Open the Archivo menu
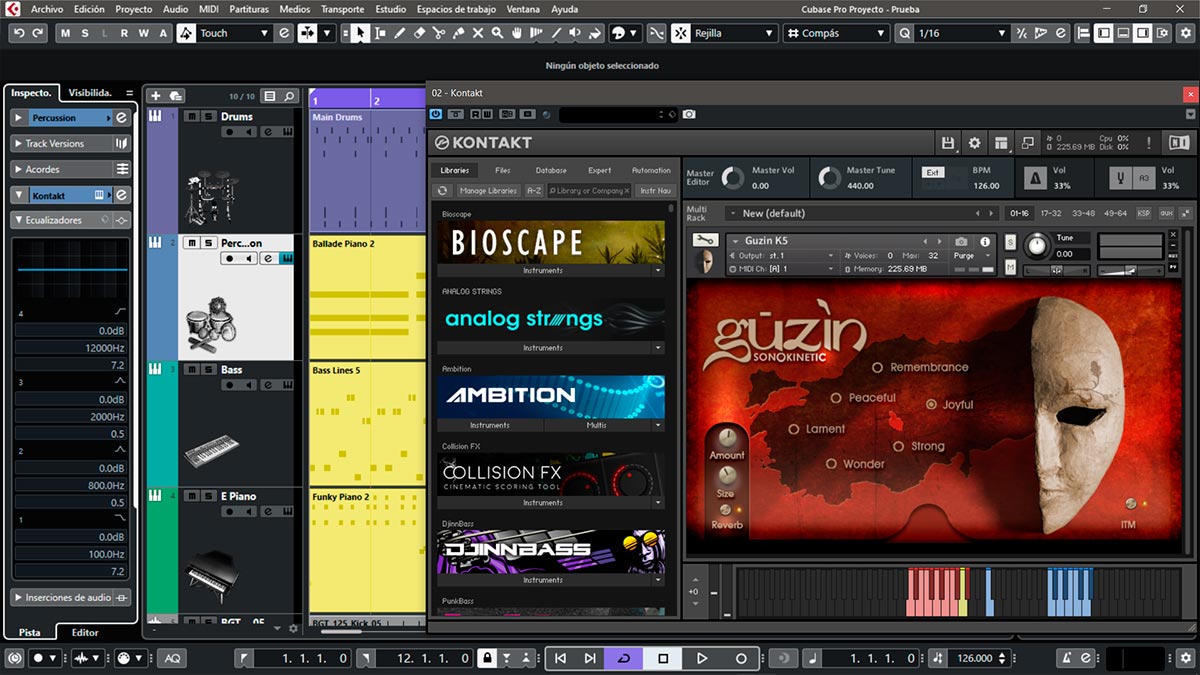 pos(47,9)
